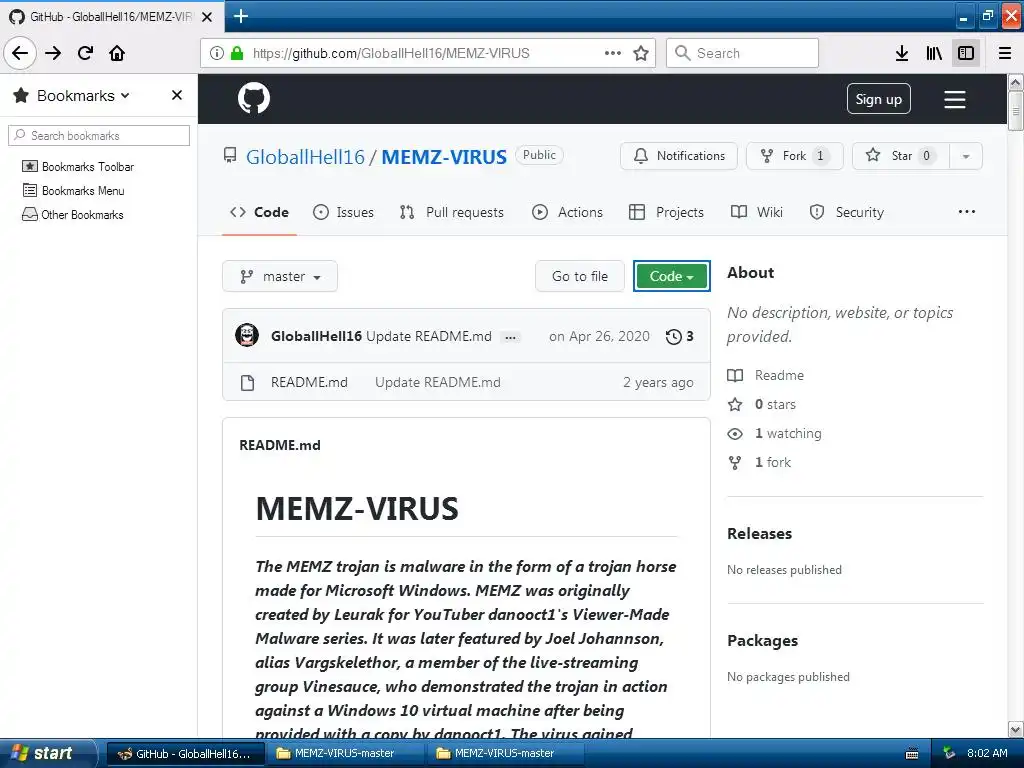Open the Wiki tab
Image resolution: width=1024 pixels, height=768 pixels.
click(x=757, y=212)
